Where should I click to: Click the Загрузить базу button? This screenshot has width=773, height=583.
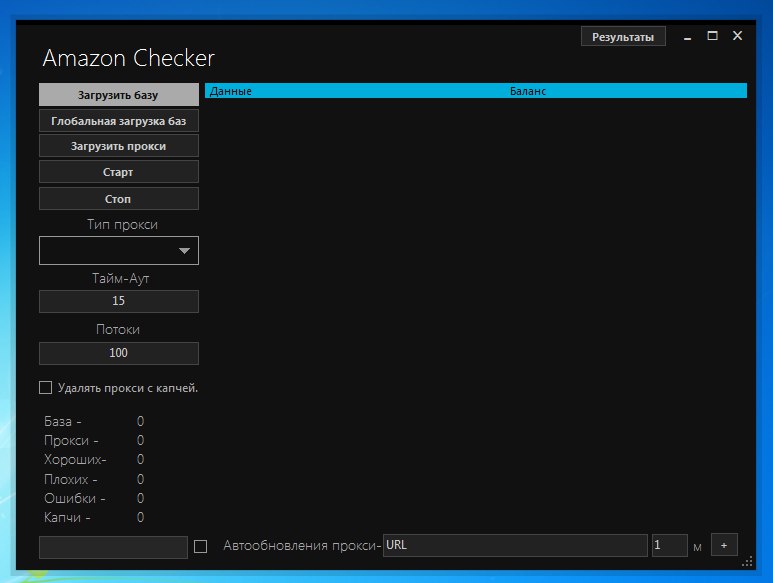pyautogui.click(x=119, y=95)
